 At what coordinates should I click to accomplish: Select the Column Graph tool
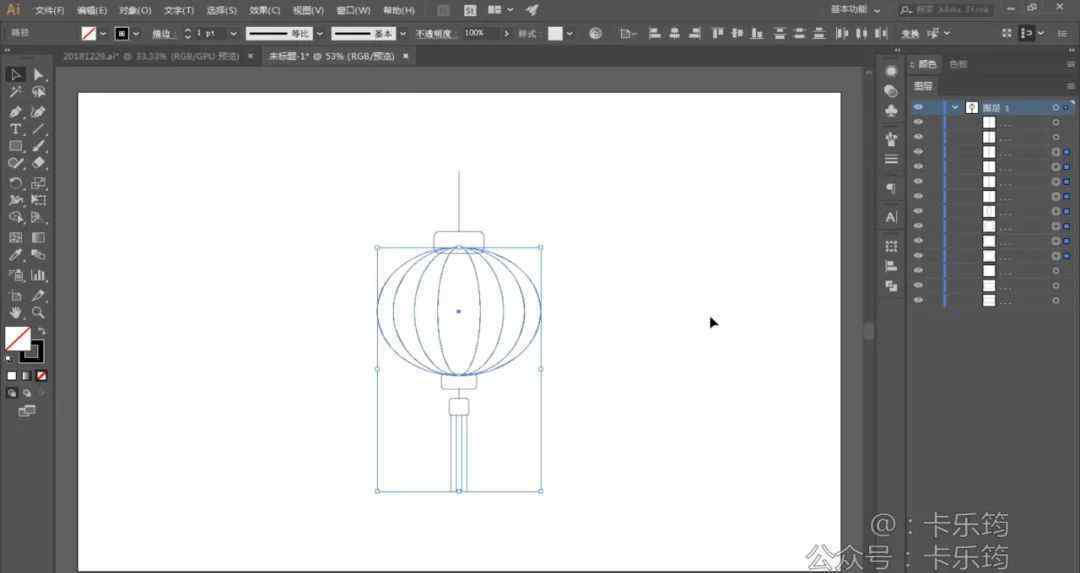click(39, 275)
